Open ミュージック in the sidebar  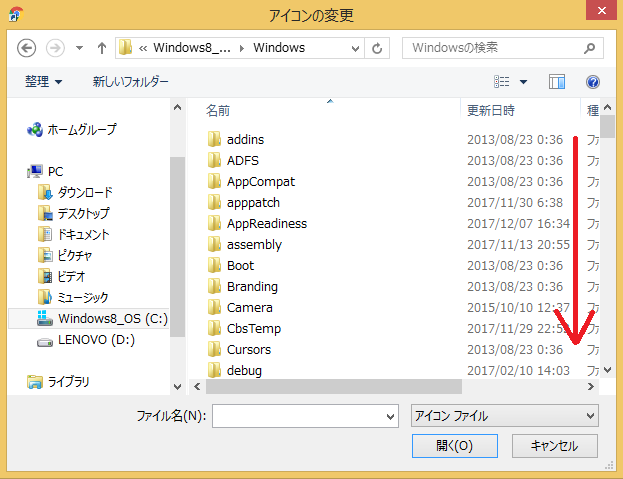pos(73,297)
